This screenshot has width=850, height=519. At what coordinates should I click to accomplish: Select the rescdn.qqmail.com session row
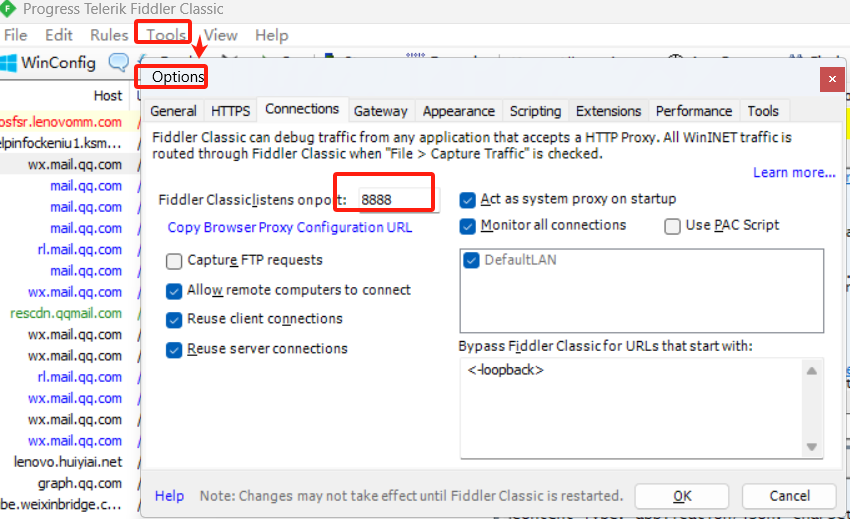[68, 313]
